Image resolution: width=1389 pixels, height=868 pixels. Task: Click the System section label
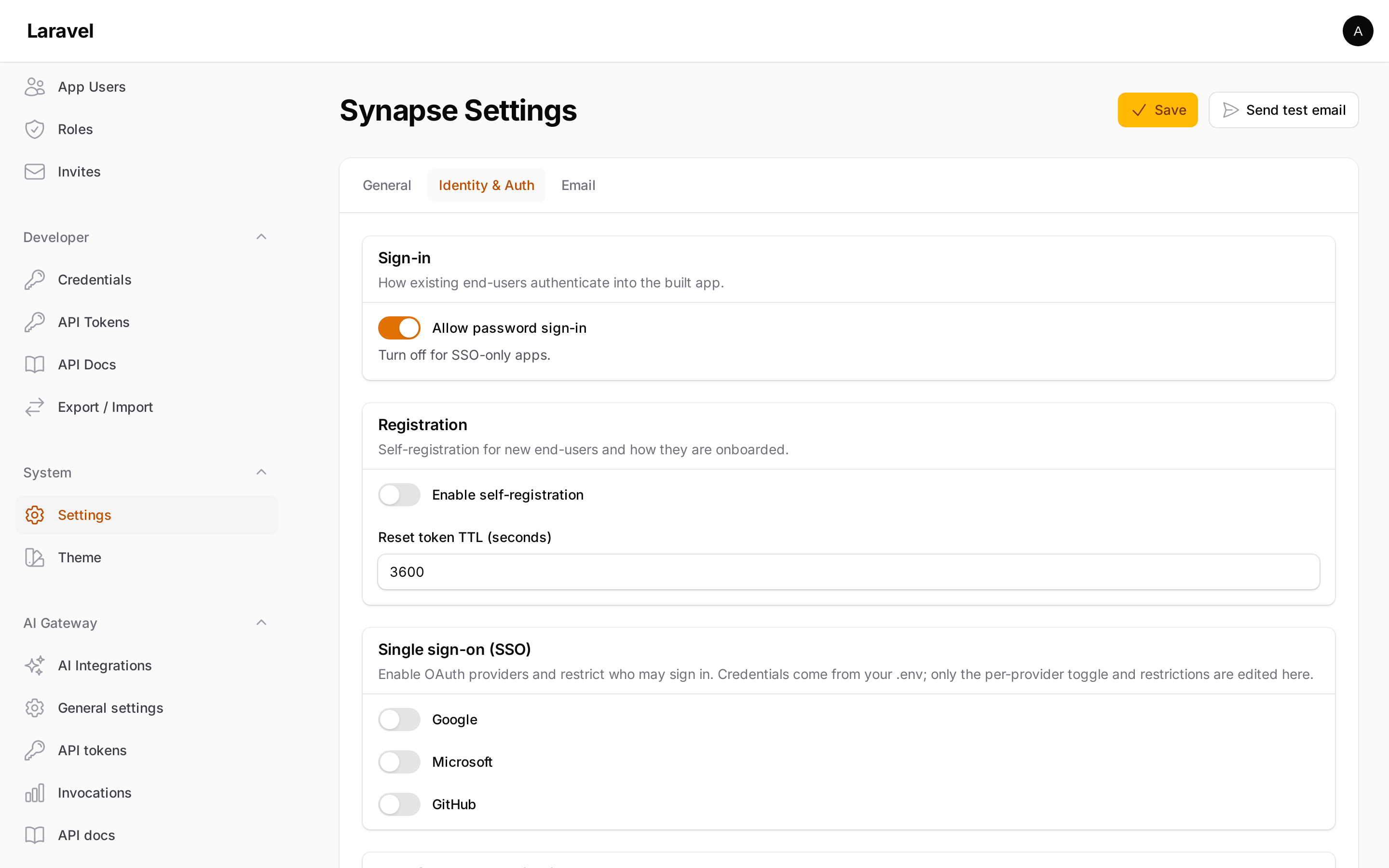coord(48,473)
